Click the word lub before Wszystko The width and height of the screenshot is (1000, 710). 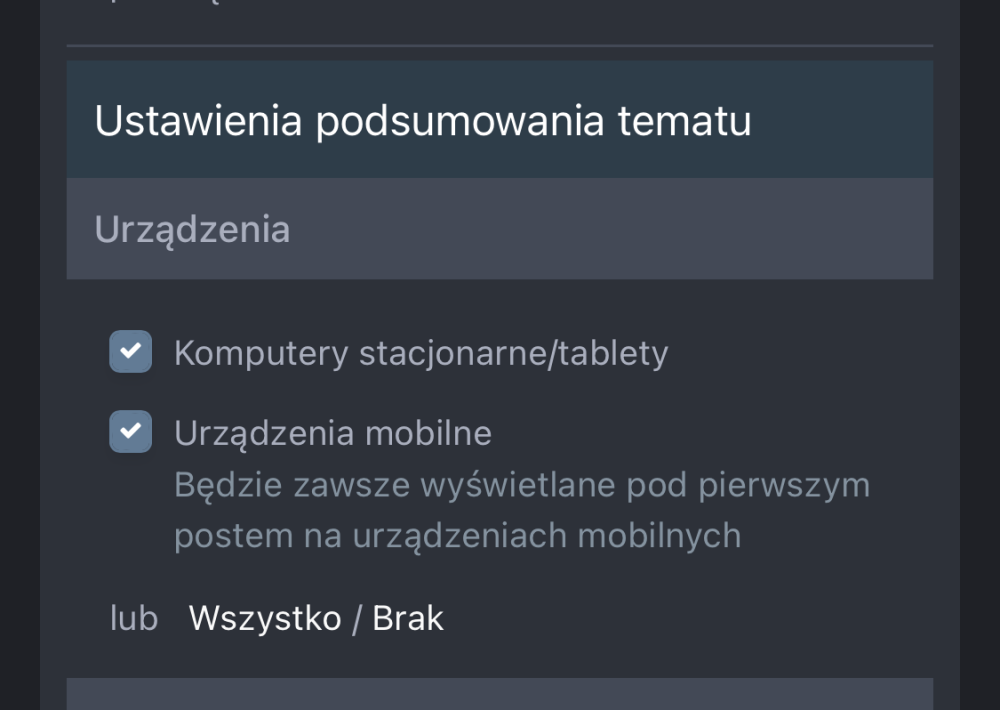click(x=134, y=618)
